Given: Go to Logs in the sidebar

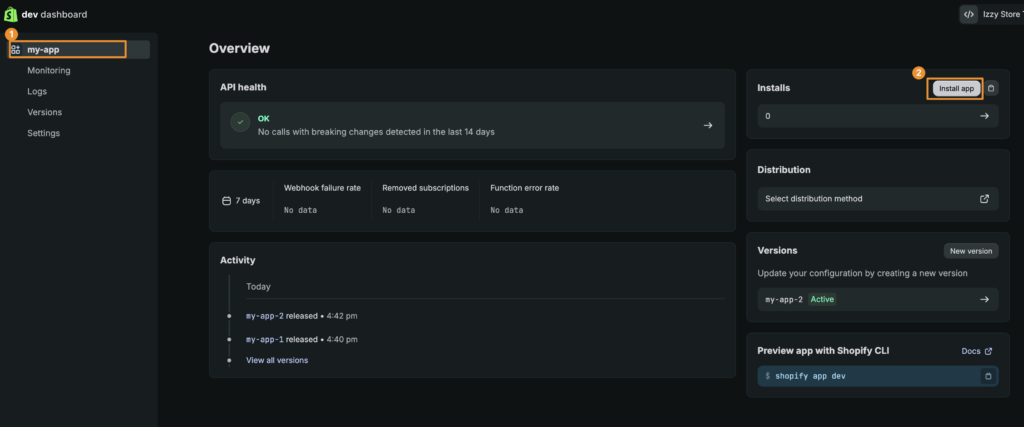Looking at the screenshot, I should (37, 91).
